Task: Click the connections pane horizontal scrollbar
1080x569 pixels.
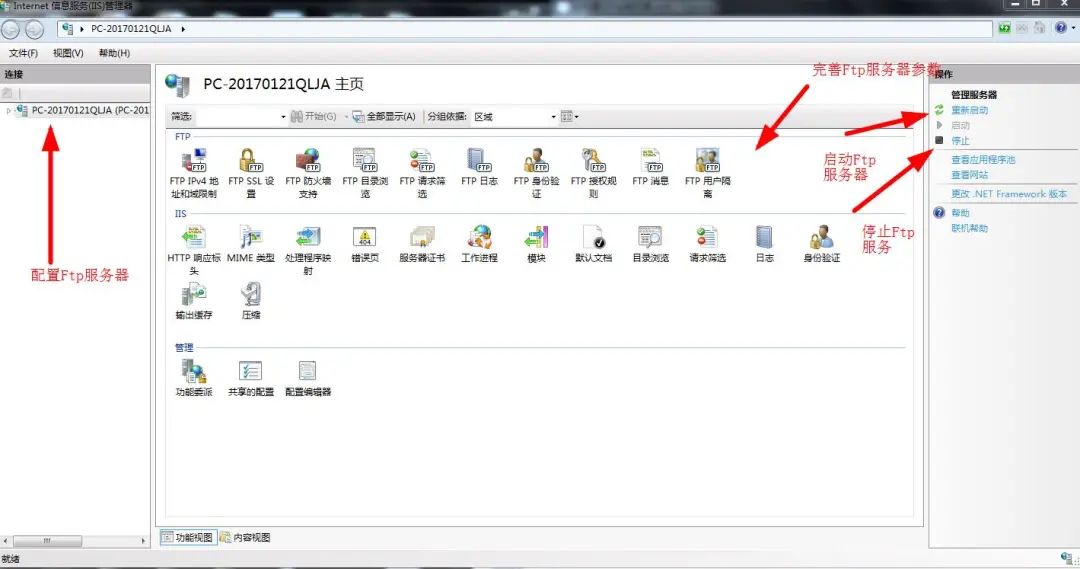Action: point(74,541)
